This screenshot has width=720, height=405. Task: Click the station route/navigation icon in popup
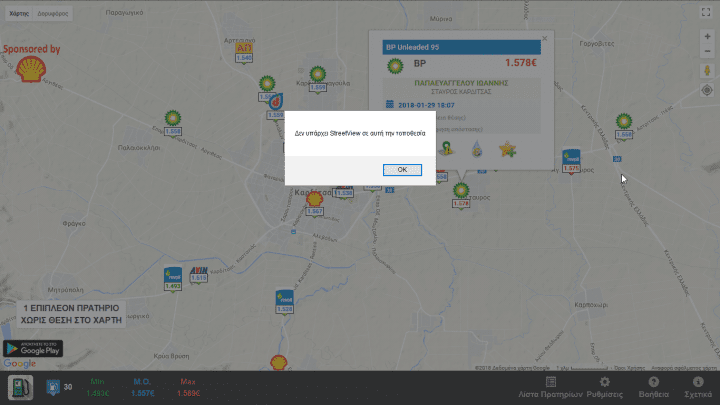click(x=446, y=149)
